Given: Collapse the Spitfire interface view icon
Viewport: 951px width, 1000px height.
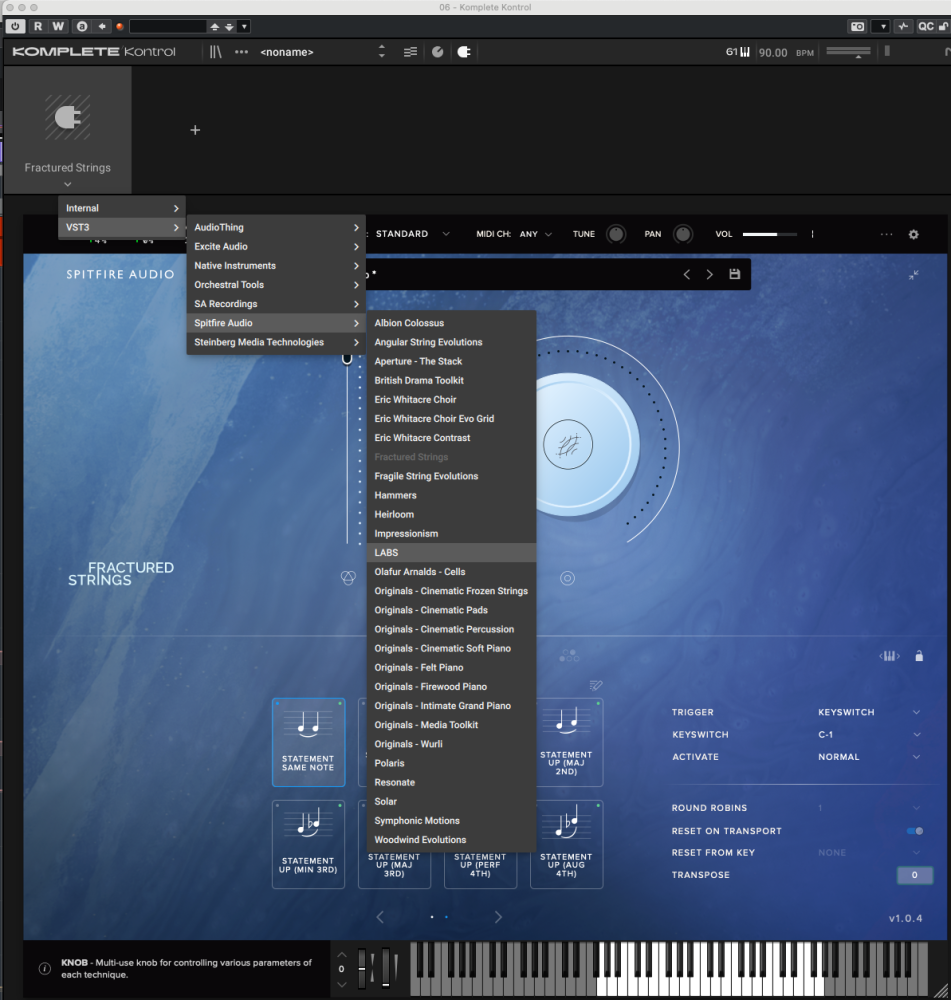Looking at the screenshot, I should tap(914, 275).
